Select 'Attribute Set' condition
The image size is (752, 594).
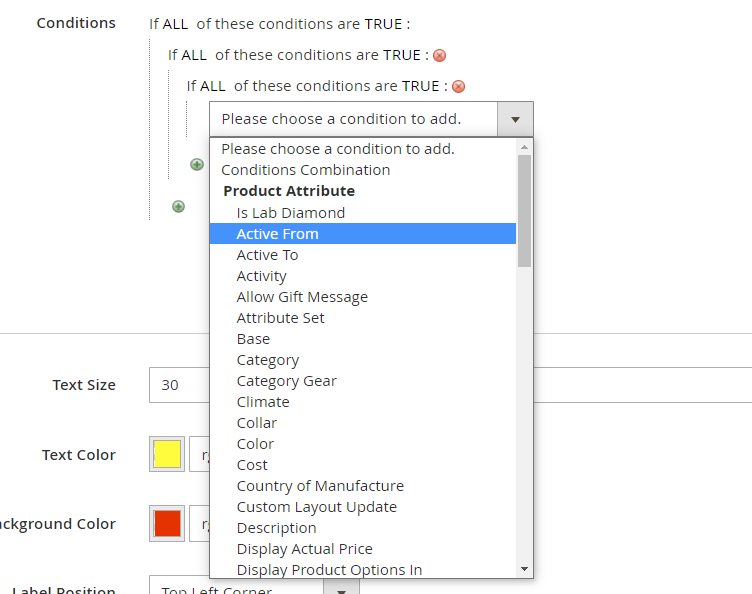tap(280, 318)
